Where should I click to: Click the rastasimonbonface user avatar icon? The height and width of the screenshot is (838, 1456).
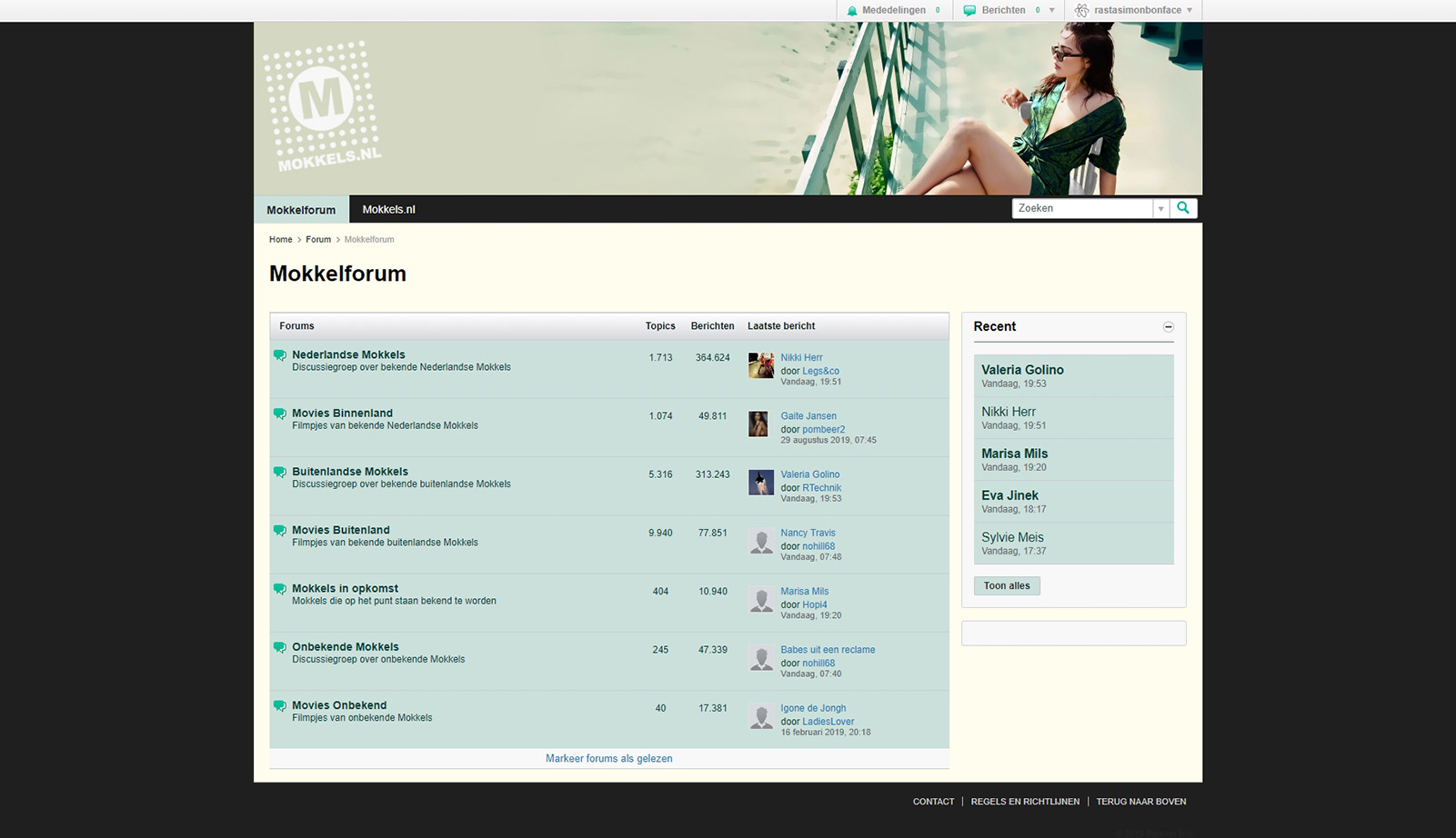click(x=1081, y=11)
